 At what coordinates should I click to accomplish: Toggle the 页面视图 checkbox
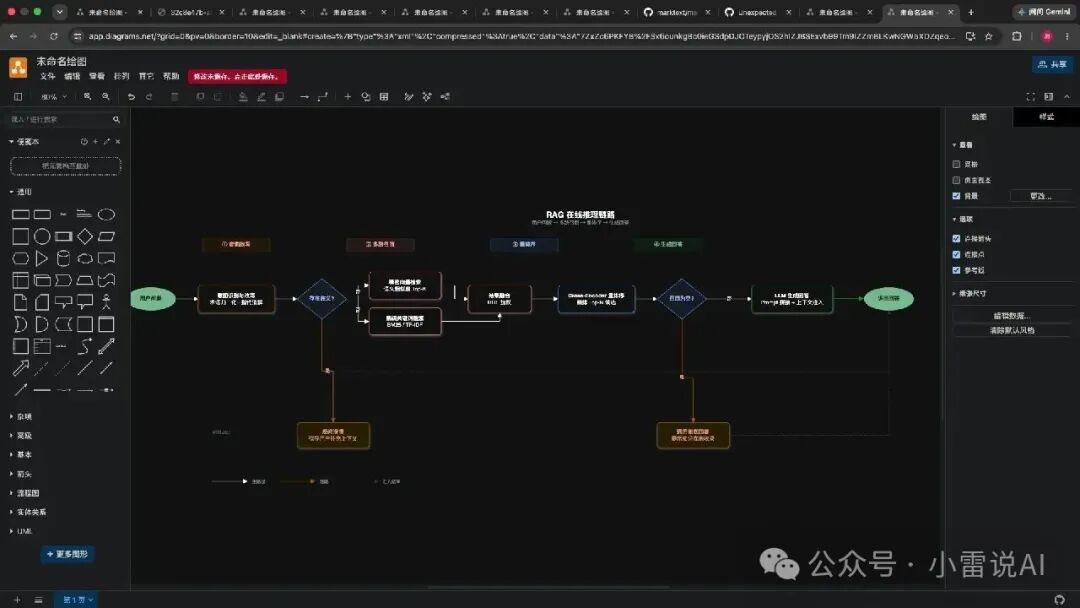point(956,180)
